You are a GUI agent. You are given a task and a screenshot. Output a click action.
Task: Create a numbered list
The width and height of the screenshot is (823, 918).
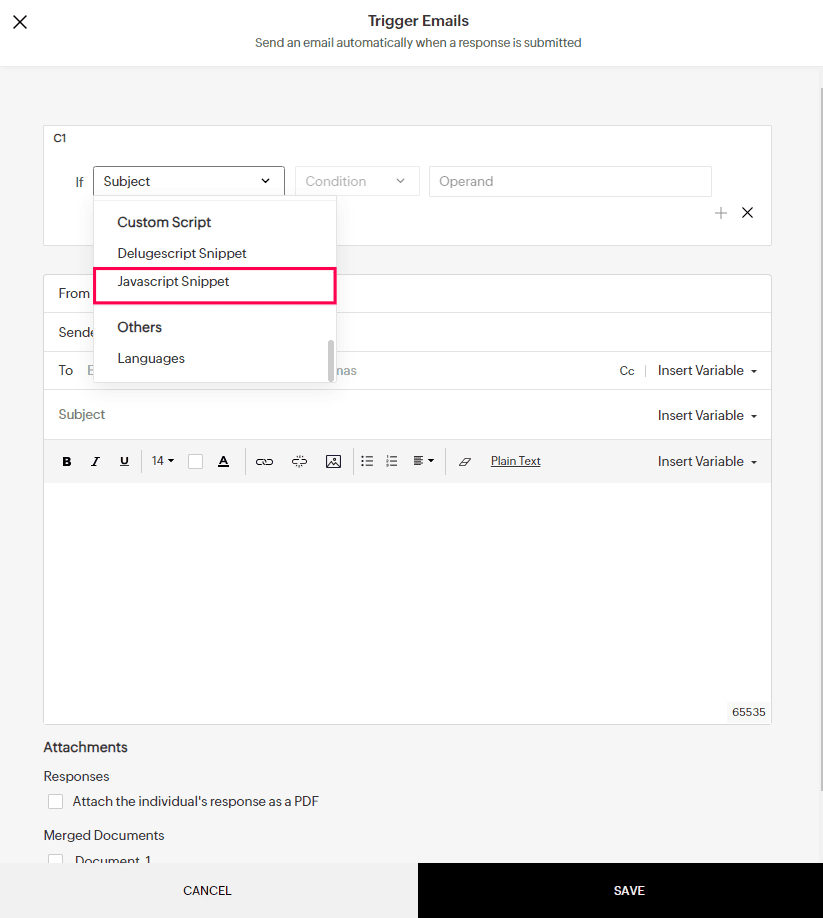(x=392, y=461)
